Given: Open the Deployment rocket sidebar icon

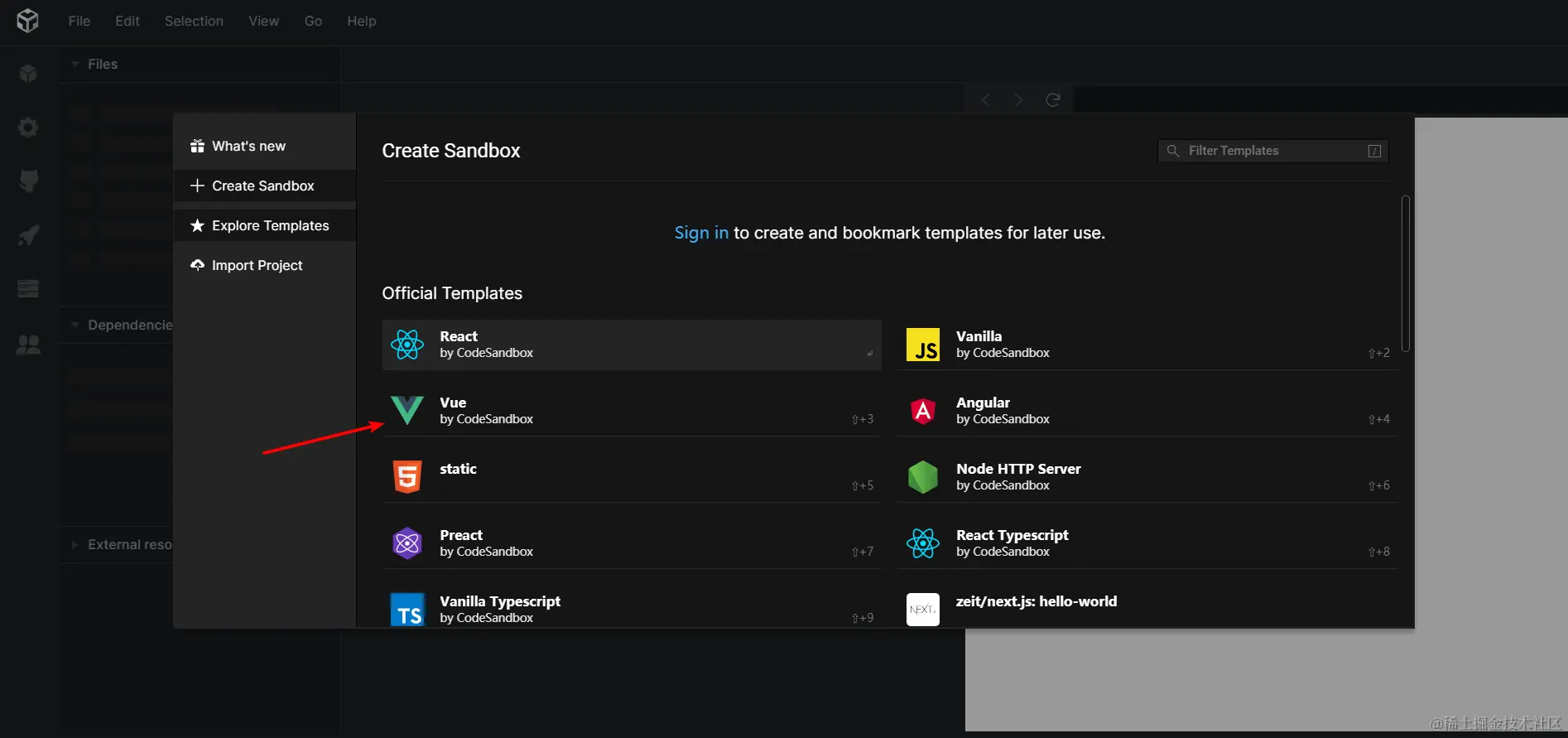Looking at the screenshot, I should click(28, 235).
